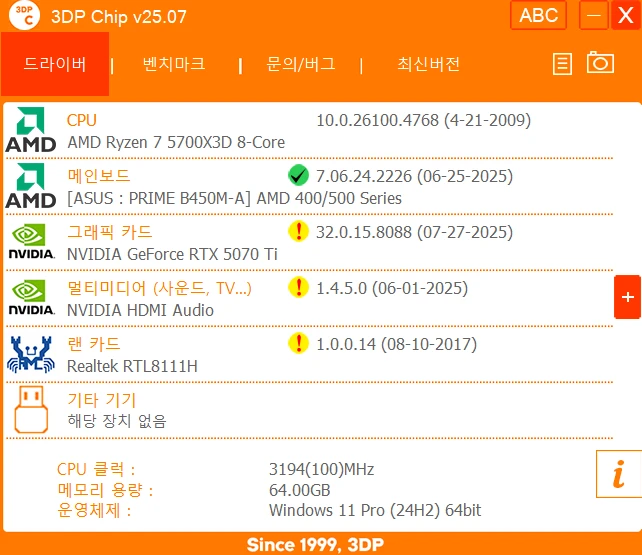Click '해당 장치 없음' text

click(117, 421)
